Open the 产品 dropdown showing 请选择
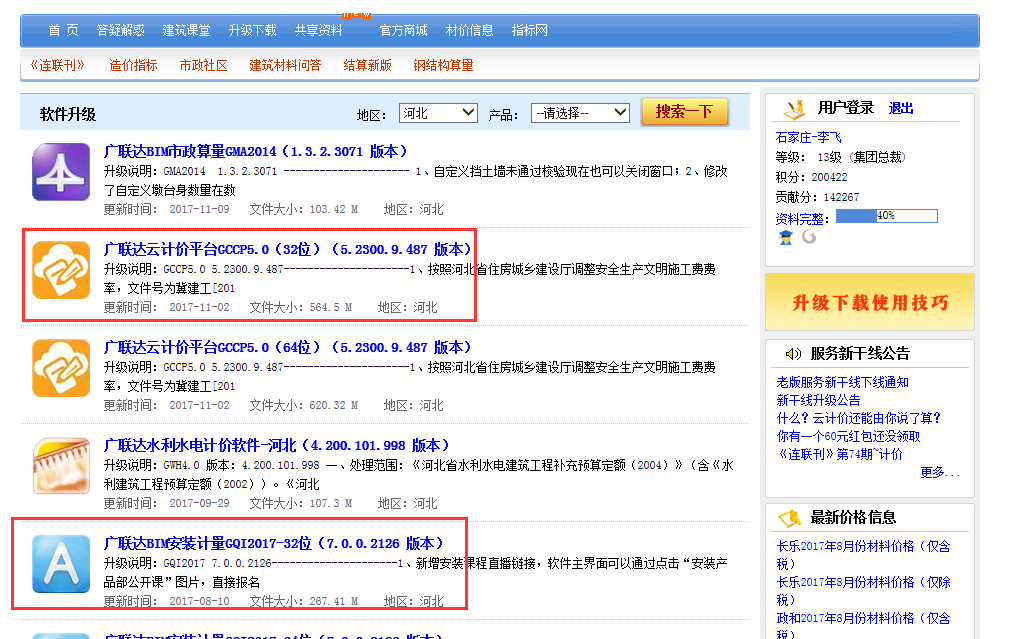Screen dimensions: 1035x639 pos(580,113)
